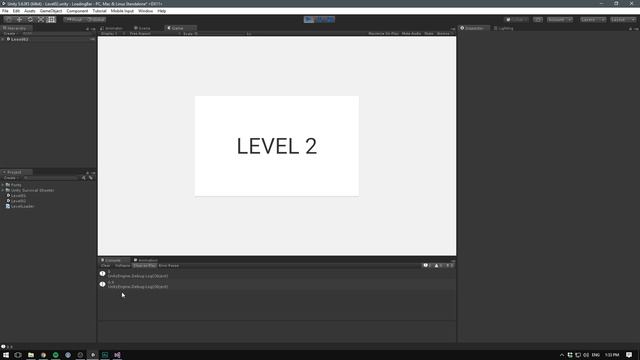The width and height of the screenshot is (640, 360).
Task: Toggle the Global/Local handle rotation button
Action: click(x=96, y=19)
